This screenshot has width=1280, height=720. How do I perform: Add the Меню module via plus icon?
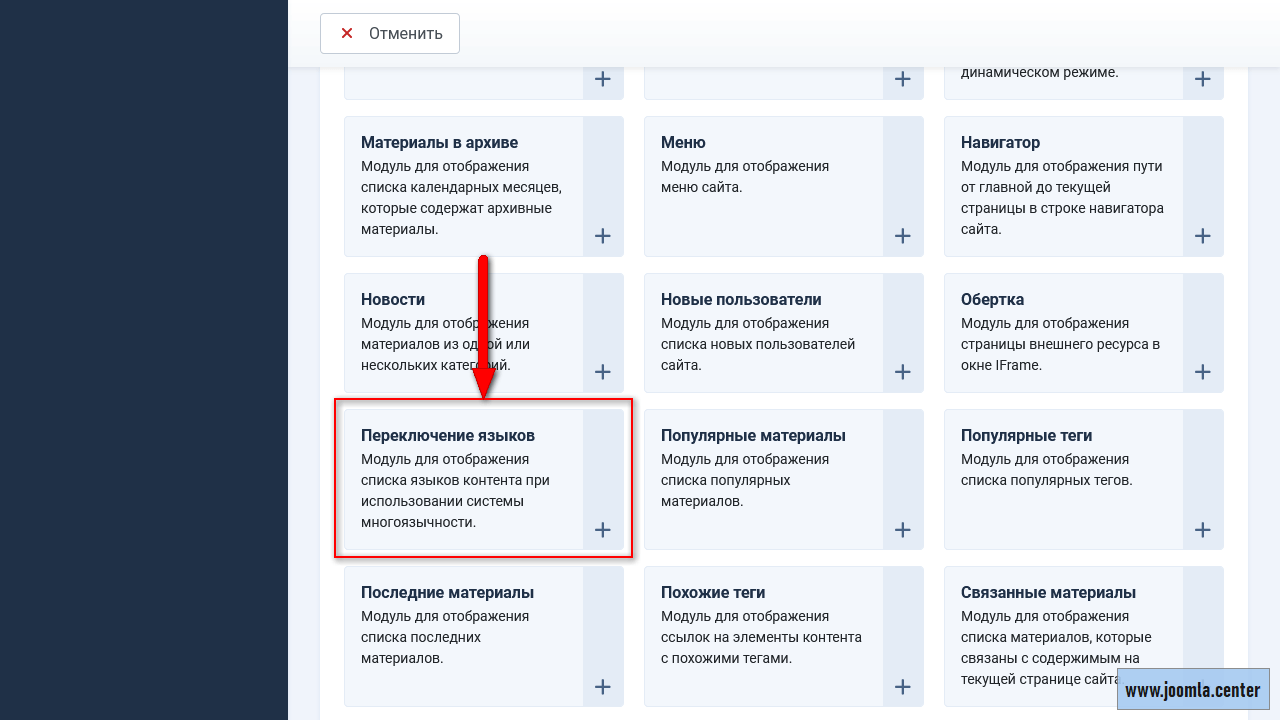click(902, 236)
